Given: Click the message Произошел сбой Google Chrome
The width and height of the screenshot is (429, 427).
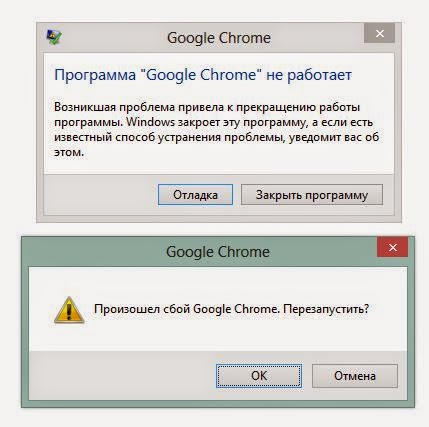Looking at the screenshot, I should [x=231, y=309].
